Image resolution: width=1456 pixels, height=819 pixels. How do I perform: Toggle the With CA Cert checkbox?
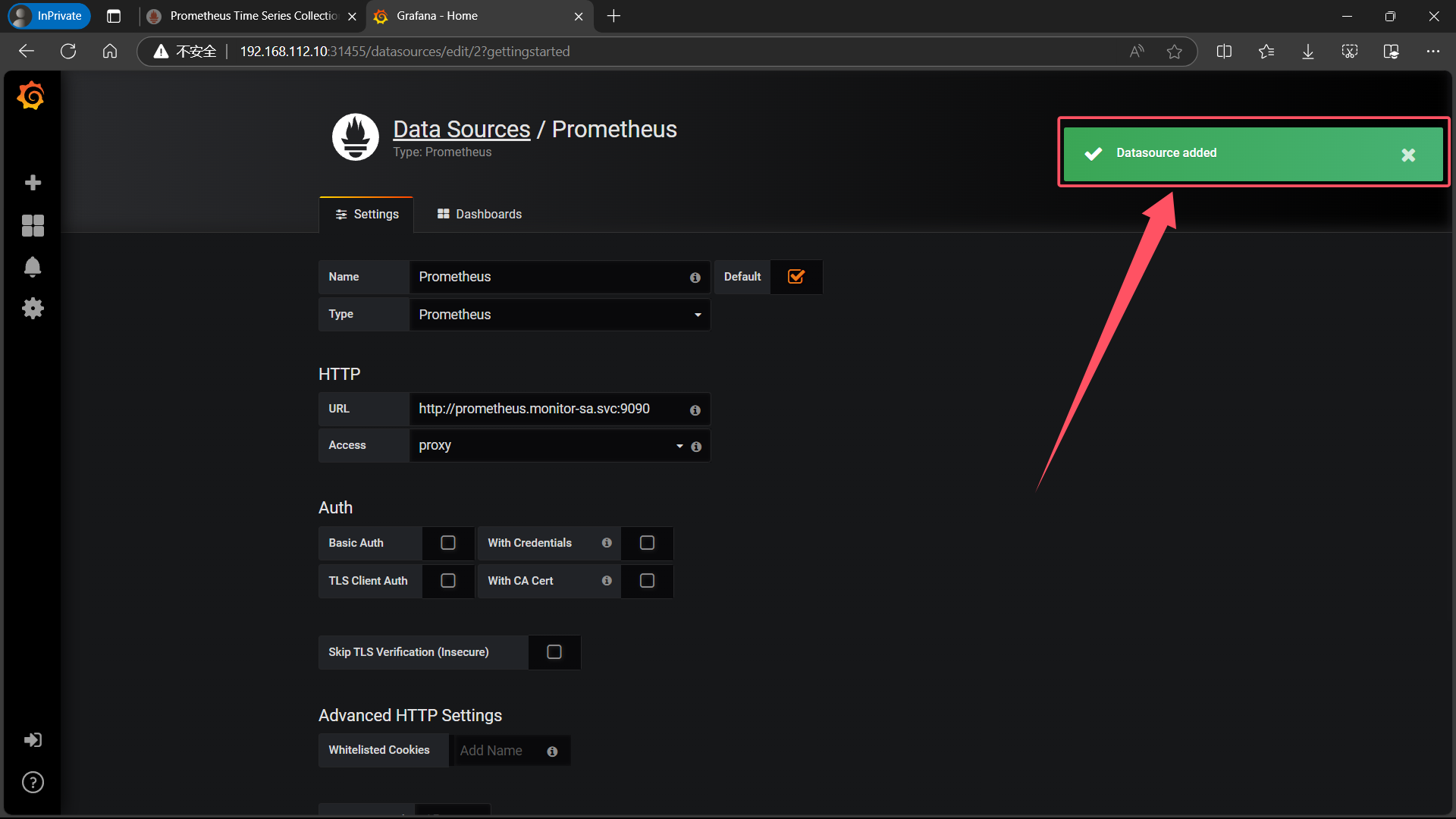(647, 581)
